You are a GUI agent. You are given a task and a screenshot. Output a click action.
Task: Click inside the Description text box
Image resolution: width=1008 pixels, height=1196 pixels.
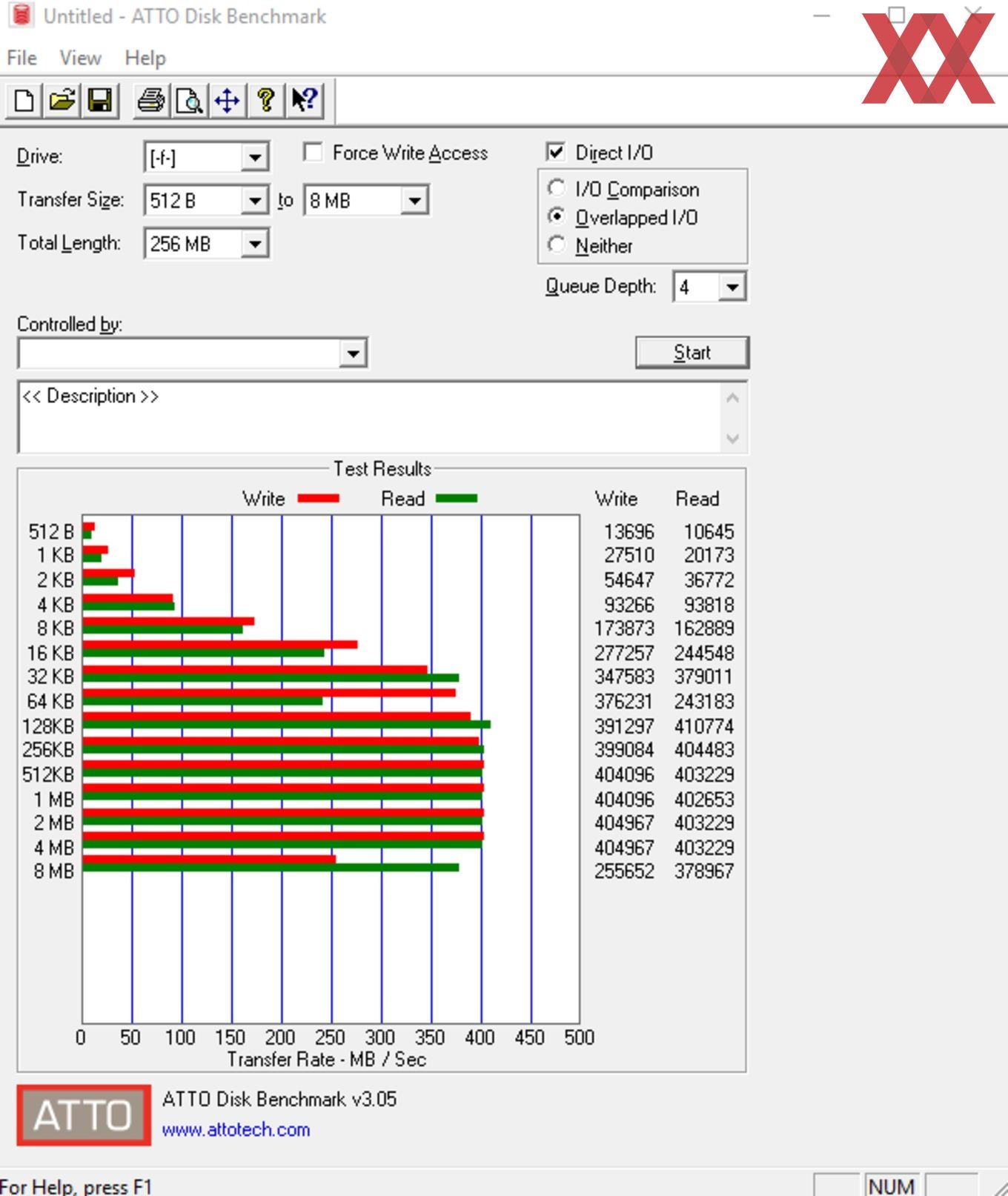[x=369, y=417]
